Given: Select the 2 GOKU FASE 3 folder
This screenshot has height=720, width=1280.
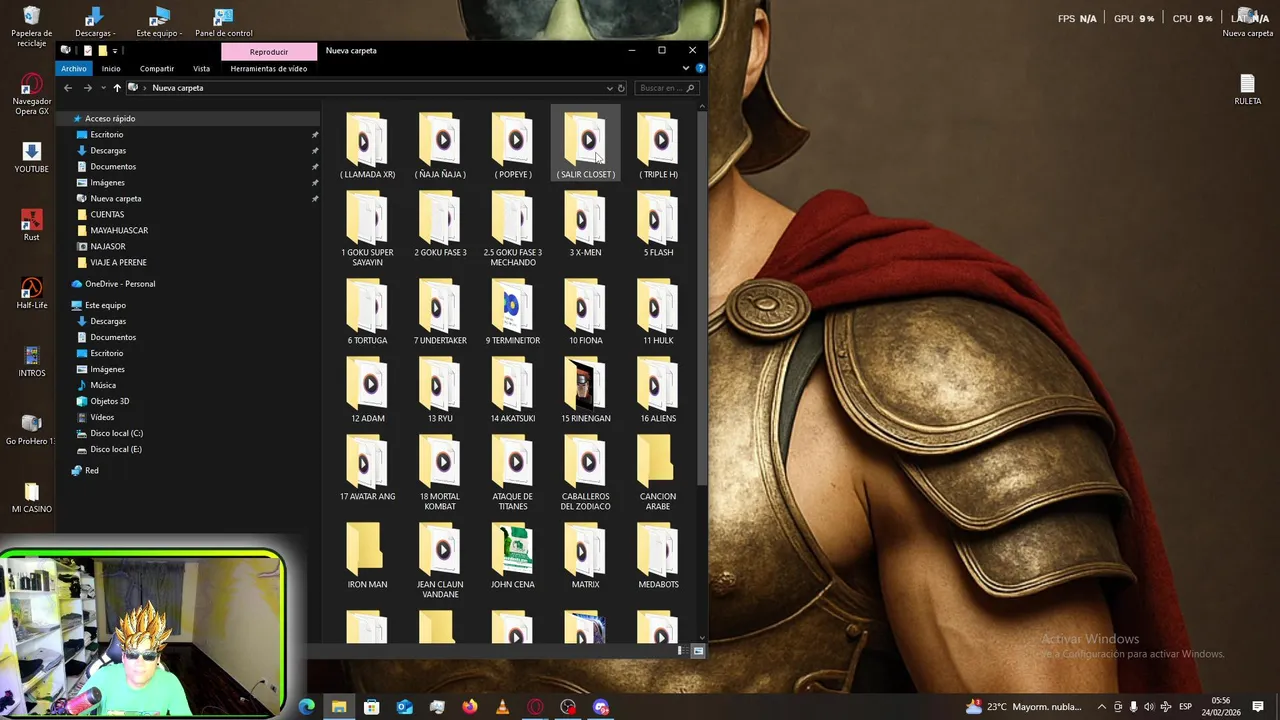Looking at the screenshot, I should [440, 224].
